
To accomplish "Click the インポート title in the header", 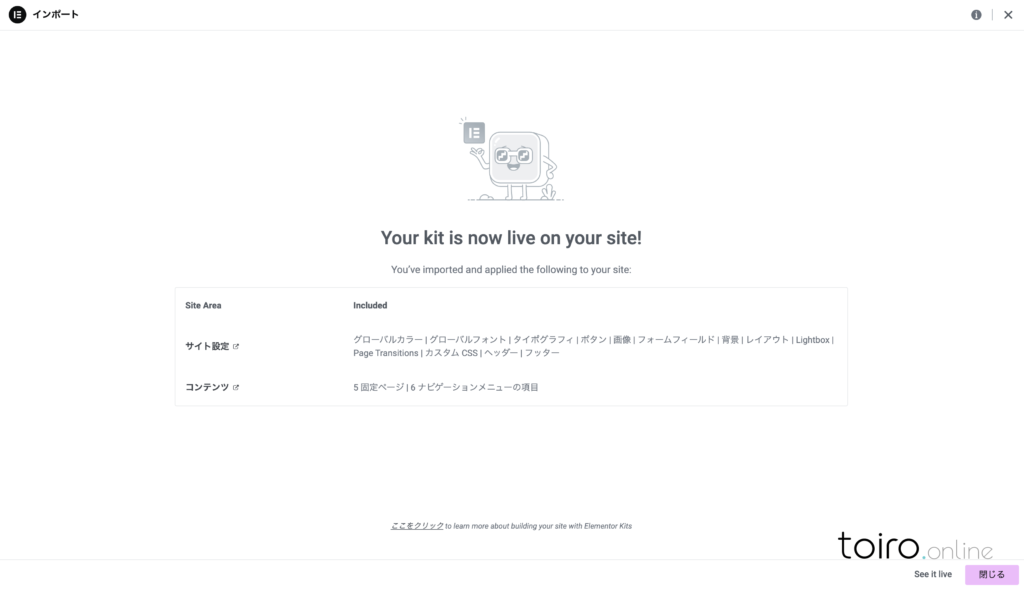I will tap(55, 15).
